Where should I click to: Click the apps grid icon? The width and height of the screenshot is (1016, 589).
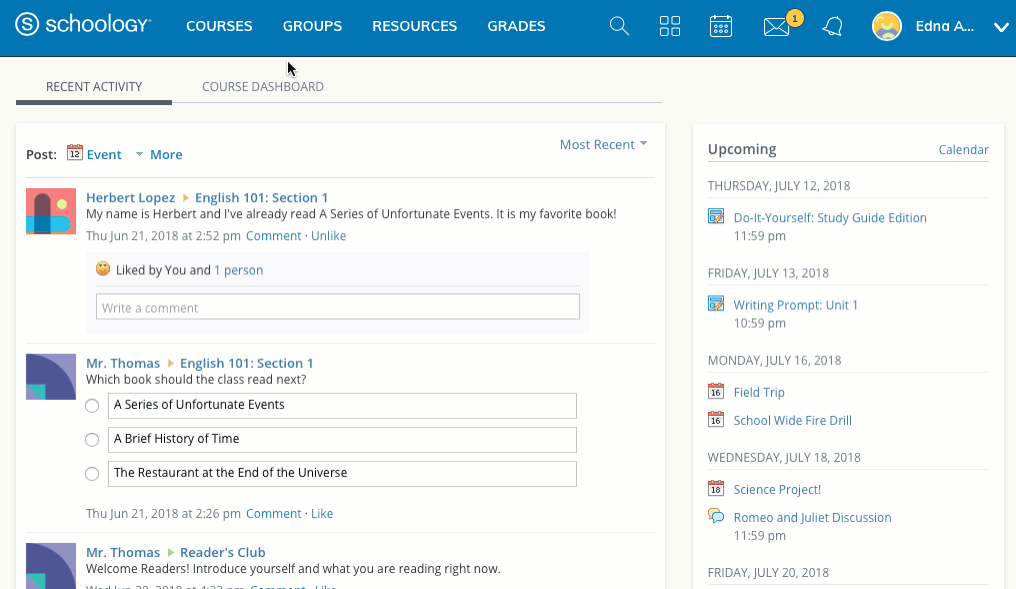[x=670, y=26]
